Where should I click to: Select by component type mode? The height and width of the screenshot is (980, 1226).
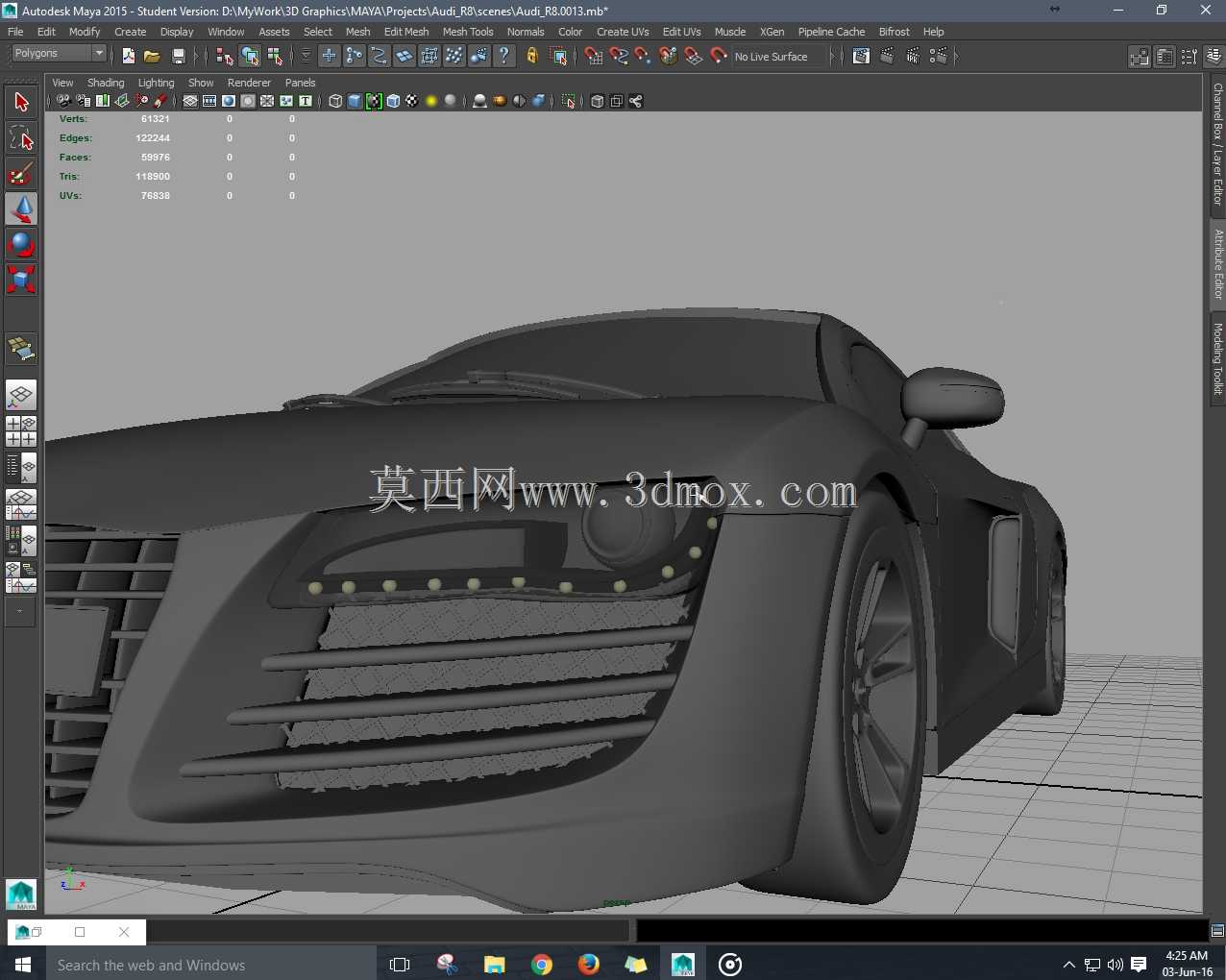pyautogui.click(x=275, y=57)
